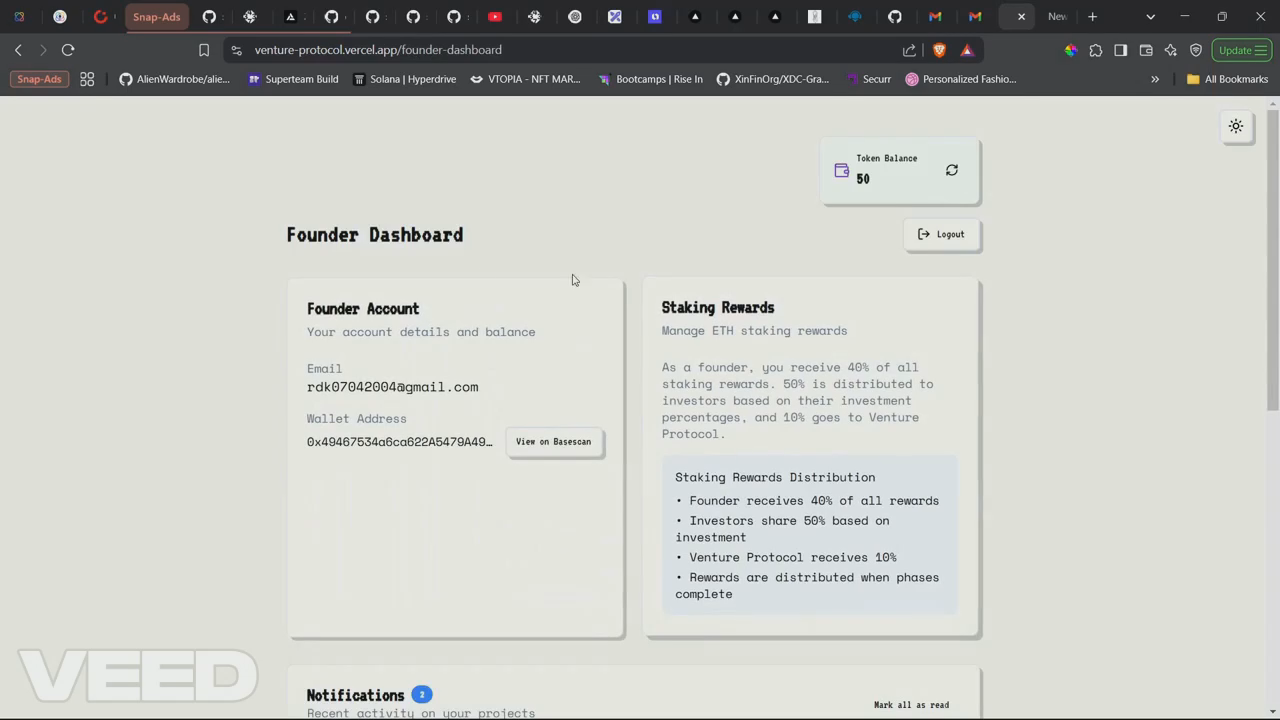
Task: Toggle the browser sidebar panel
Action: coord(1121,50)
